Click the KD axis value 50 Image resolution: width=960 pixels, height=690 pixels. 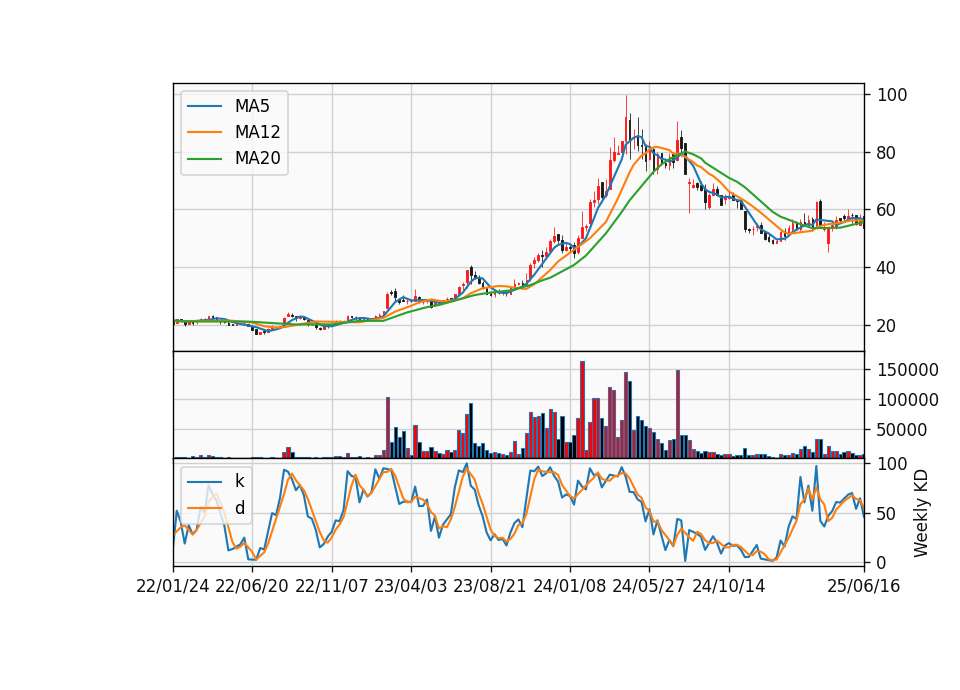[x=886, y=514]
